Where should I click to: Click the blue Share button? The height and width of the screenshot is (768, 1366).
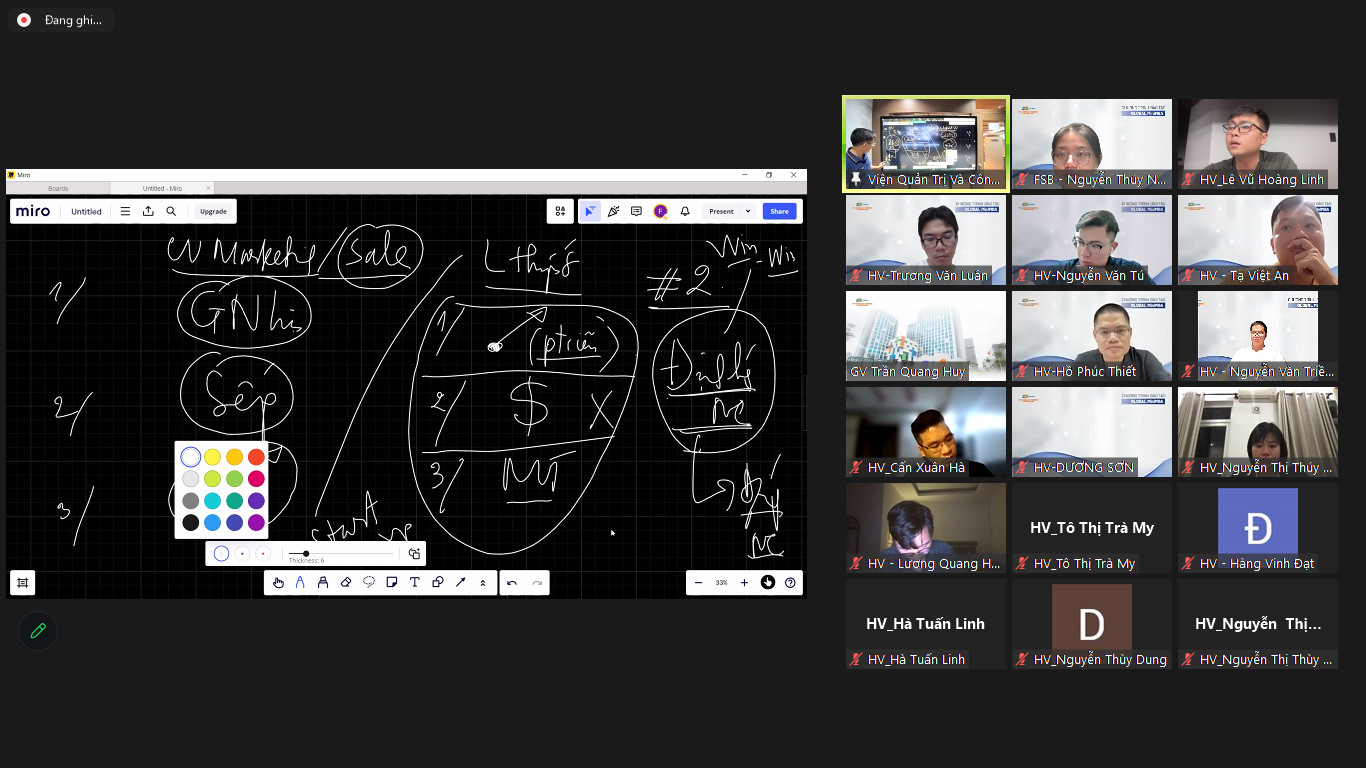(779, 211)
